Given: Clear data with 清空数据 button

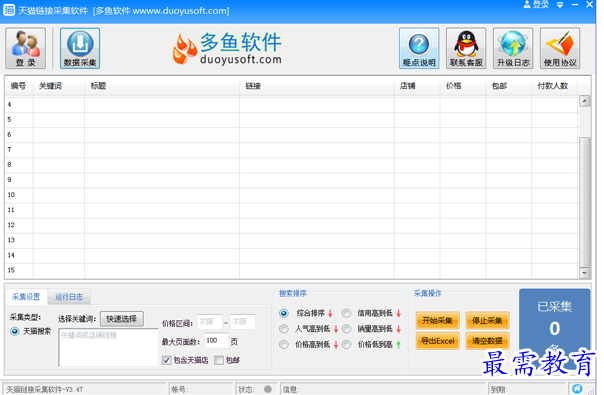Looking at the screenshot, I should (487, 341).
